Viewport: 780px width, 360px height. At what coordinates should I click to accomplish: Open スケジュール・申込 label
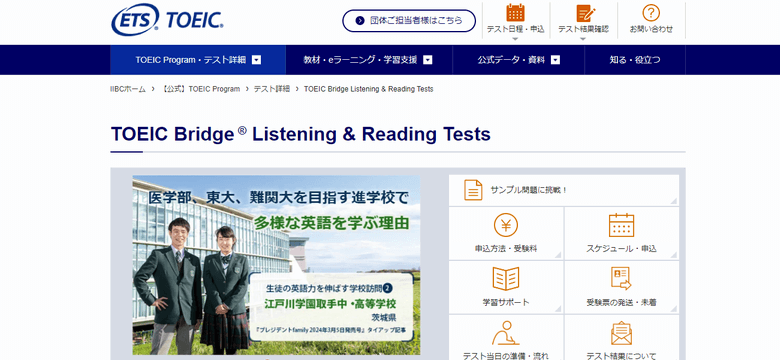point(621,248)
